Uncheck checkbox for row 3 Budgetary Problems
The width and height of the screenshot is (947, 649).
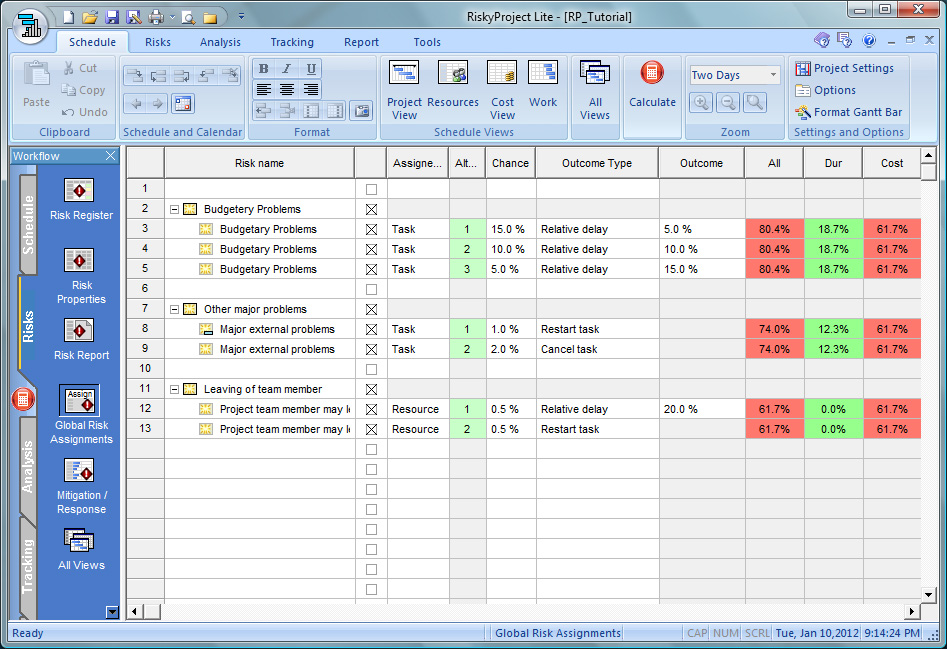pyautogui.click(x=371, y=229)
